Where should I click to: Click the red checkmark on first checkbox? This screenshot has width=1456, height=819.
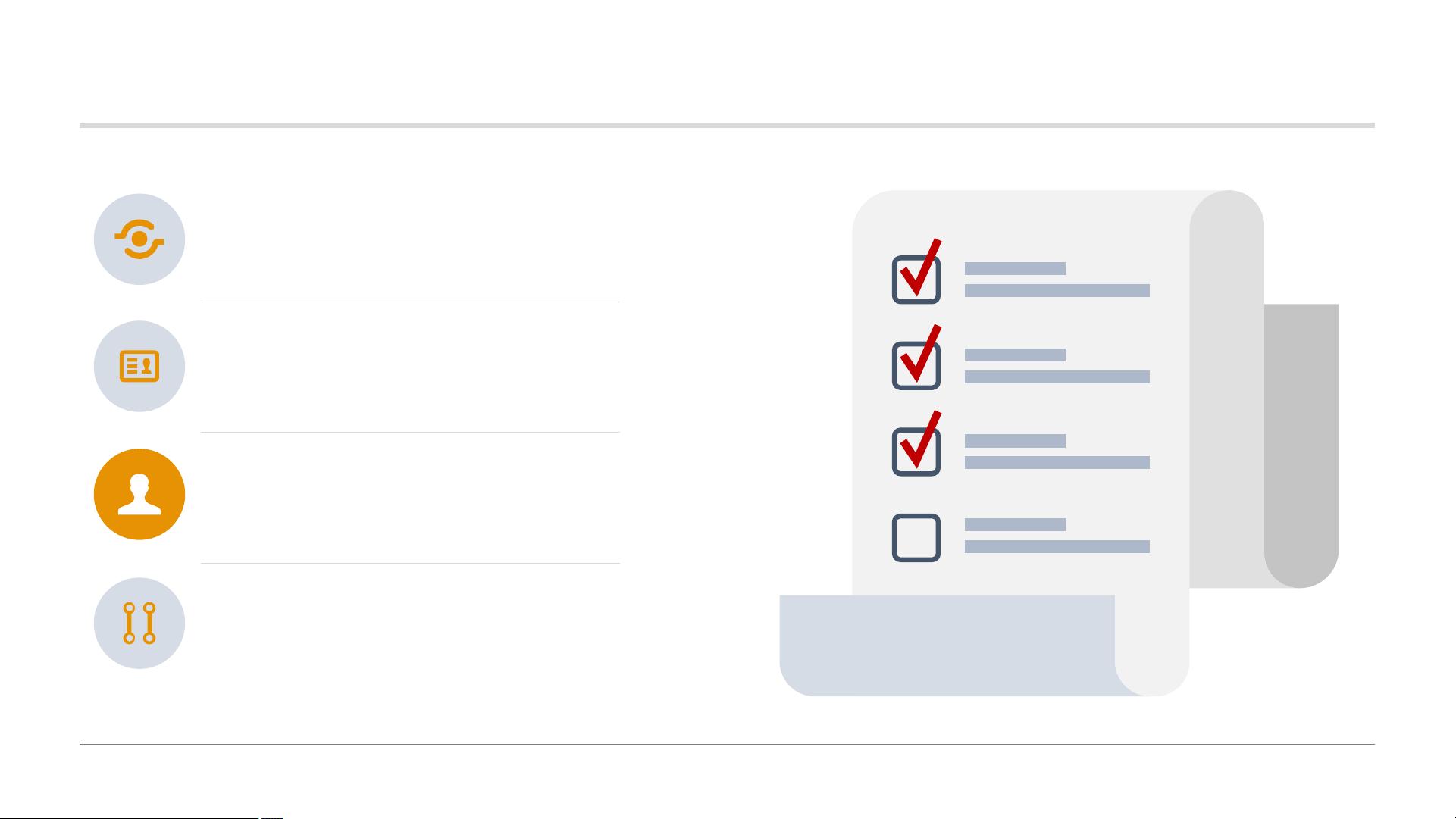[920, 267]
